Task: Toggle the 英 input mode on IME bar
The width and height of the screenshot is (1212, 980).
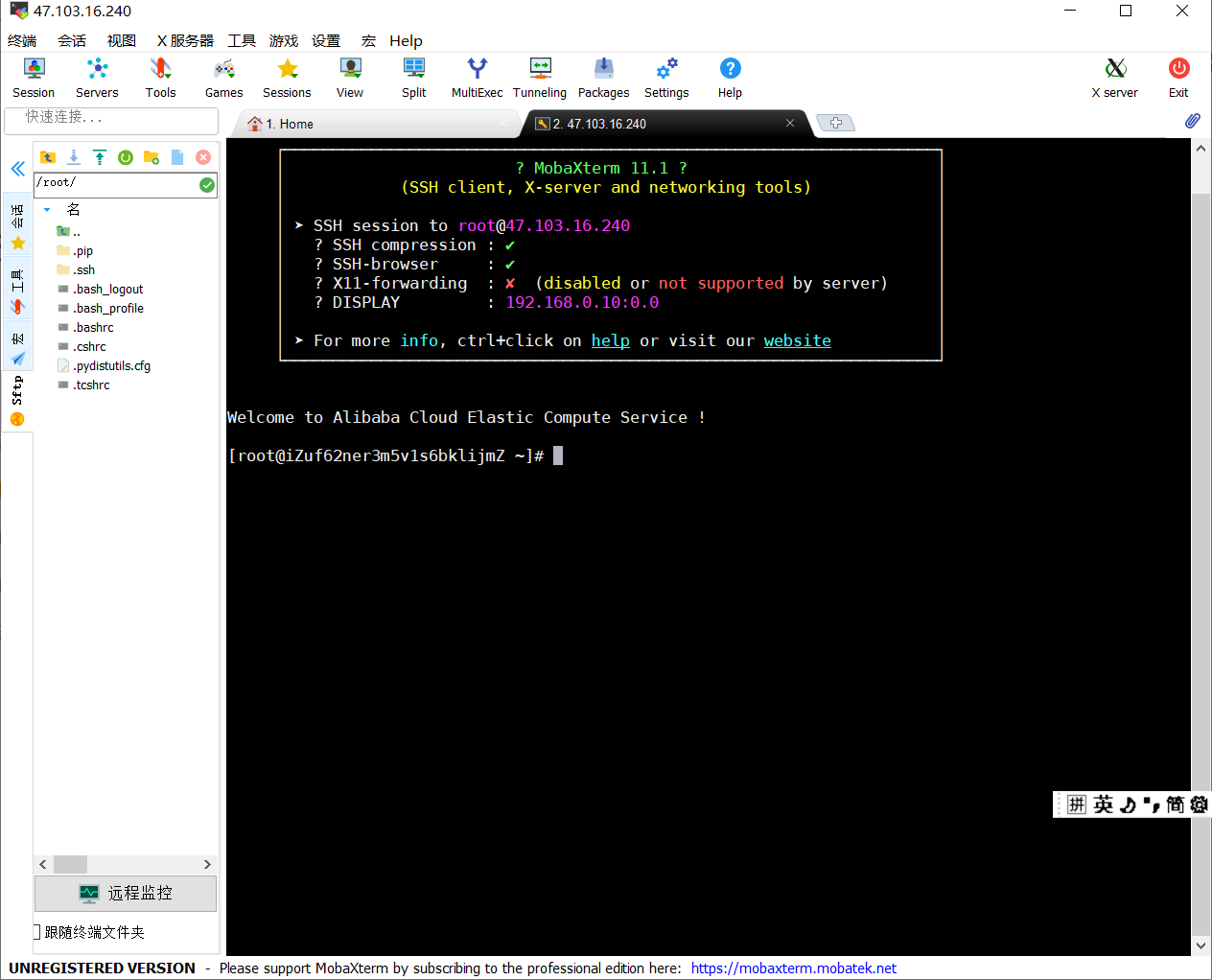Action: 1104,805
